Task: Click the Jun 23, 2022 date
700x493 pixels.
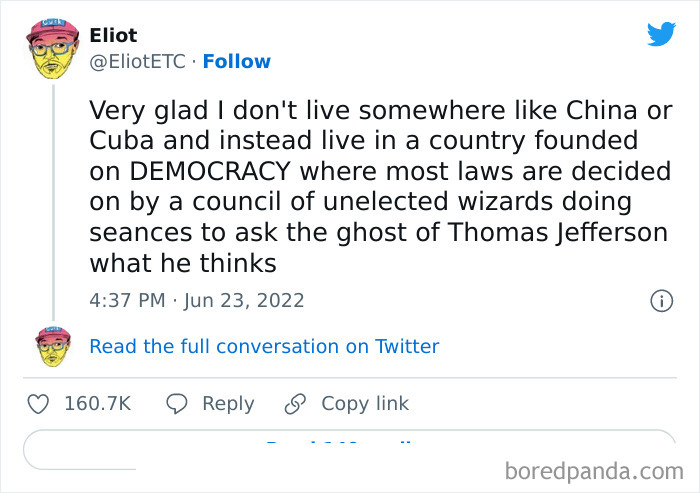Action: [x=244, y=300]
